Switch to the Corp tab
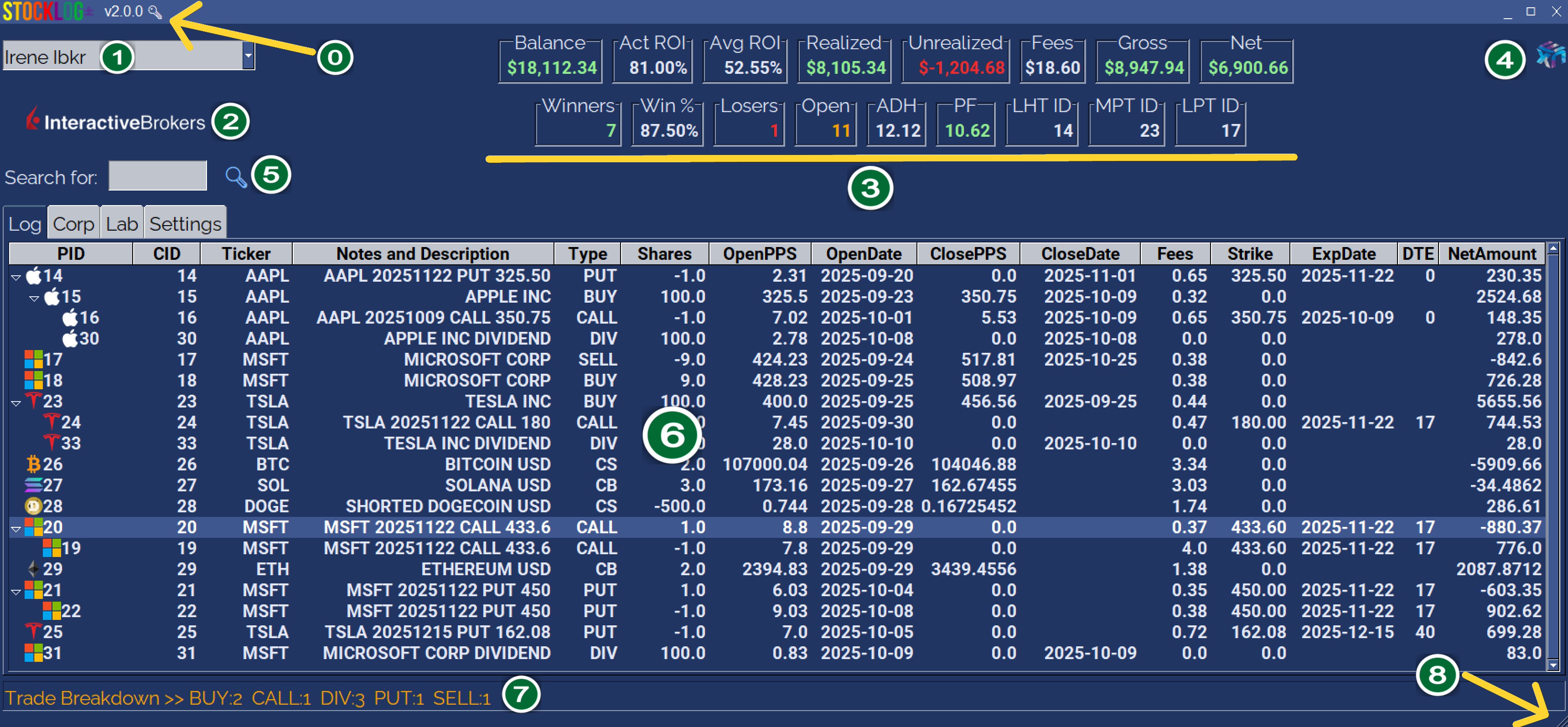The image size is (1568, 727). 73,224
